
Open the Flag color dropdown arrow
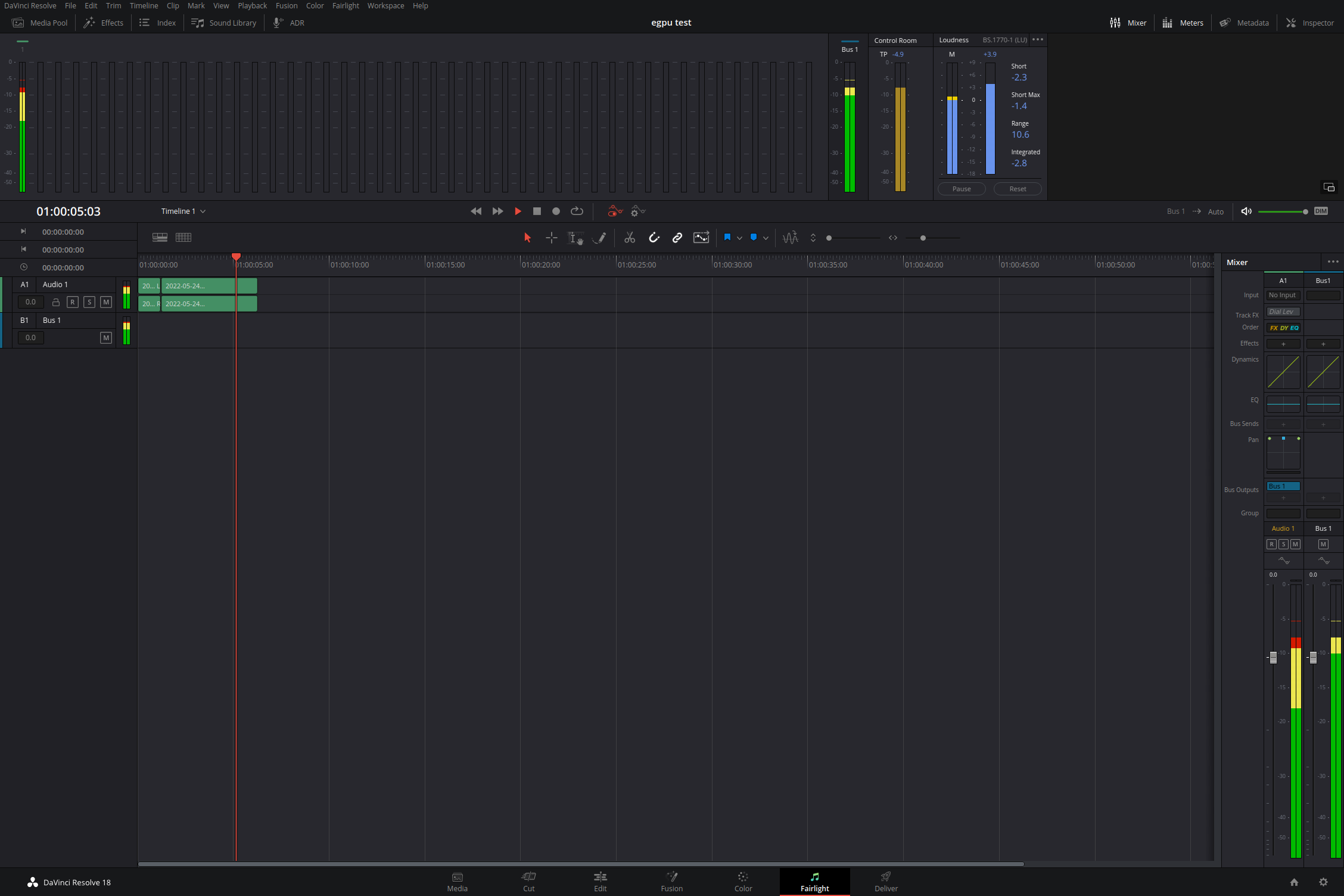coord(739,238)
